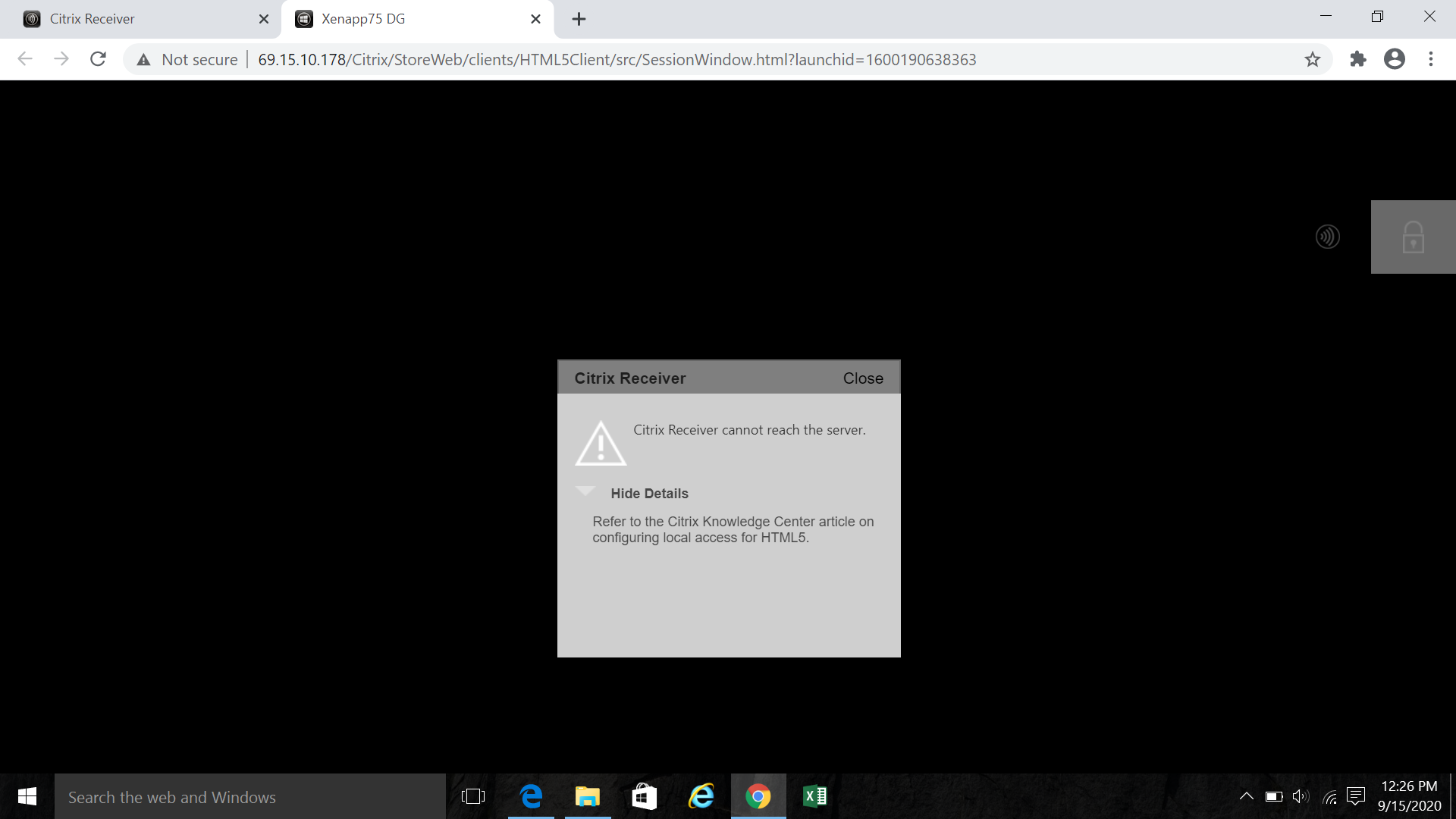1456x819 pixels.
Task: Open Excel from the taskbar
Action: (814, 796)
